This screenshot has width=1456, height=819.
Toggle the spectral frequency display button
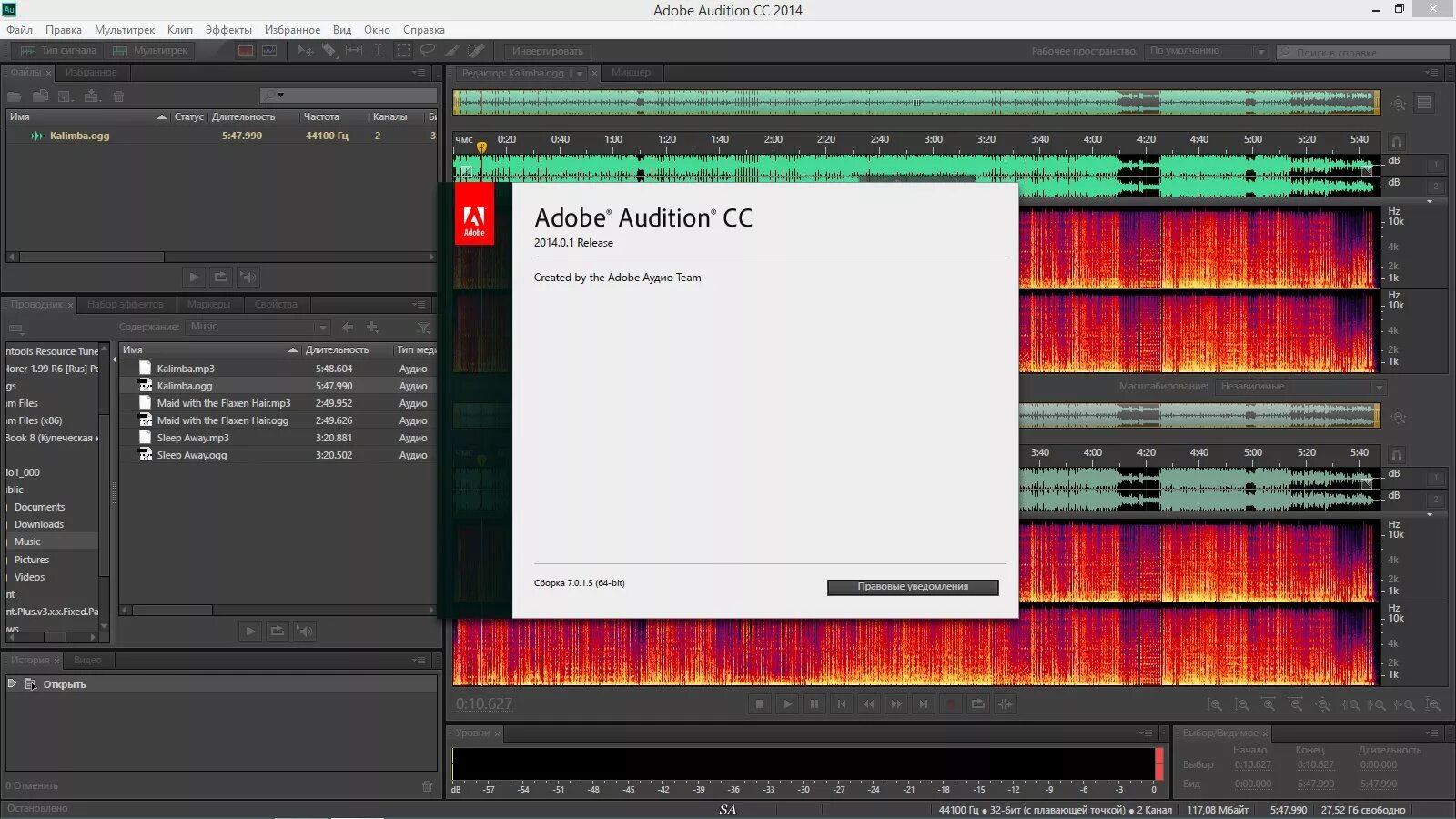coord(246,51)
